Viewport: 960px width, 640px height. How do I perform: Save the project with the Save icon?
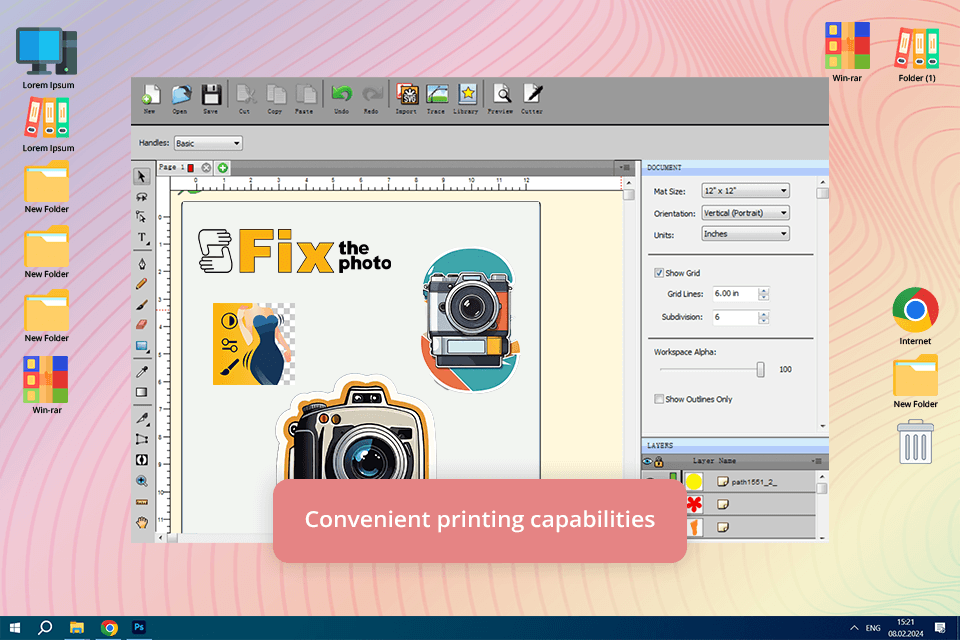tap(211, 98)
